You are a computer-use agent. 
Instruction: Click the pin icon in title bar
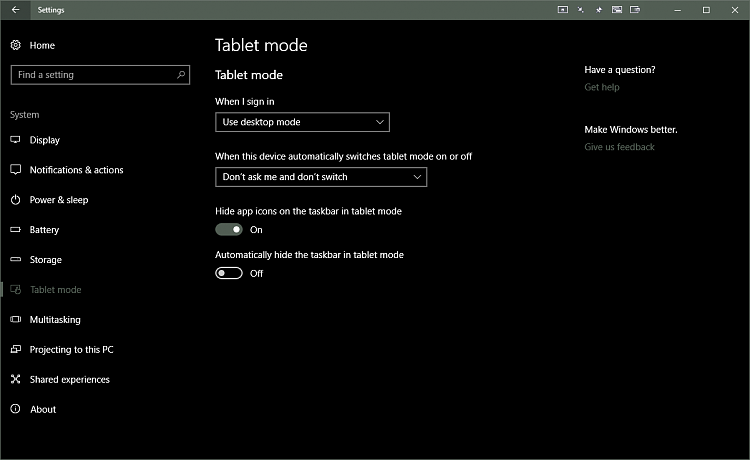598,10
